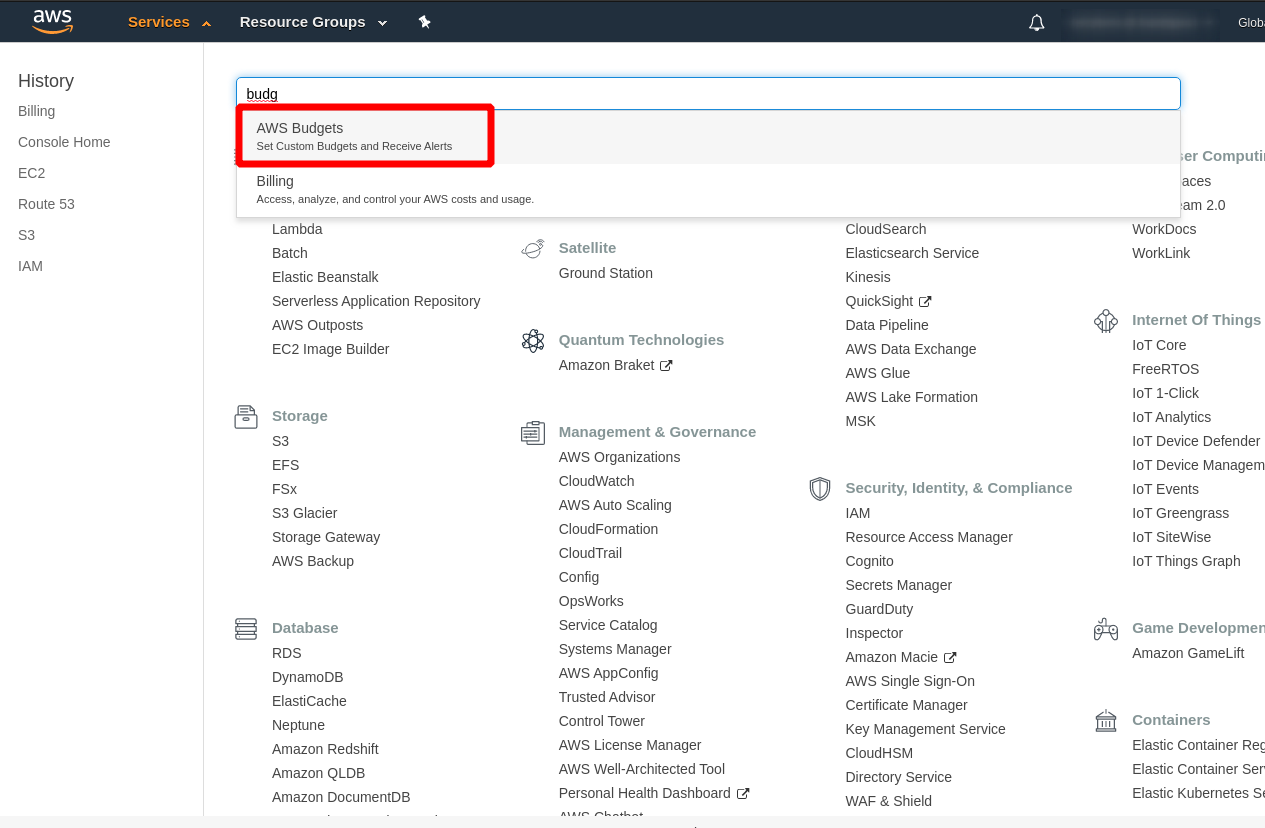Open AWS Organizations
This screenshot has width=1265, height=828.
(619, 457)
